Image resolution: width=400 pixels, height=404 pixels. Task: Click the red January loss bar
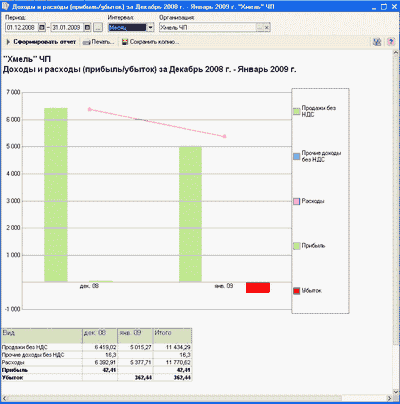coord(258,288)
